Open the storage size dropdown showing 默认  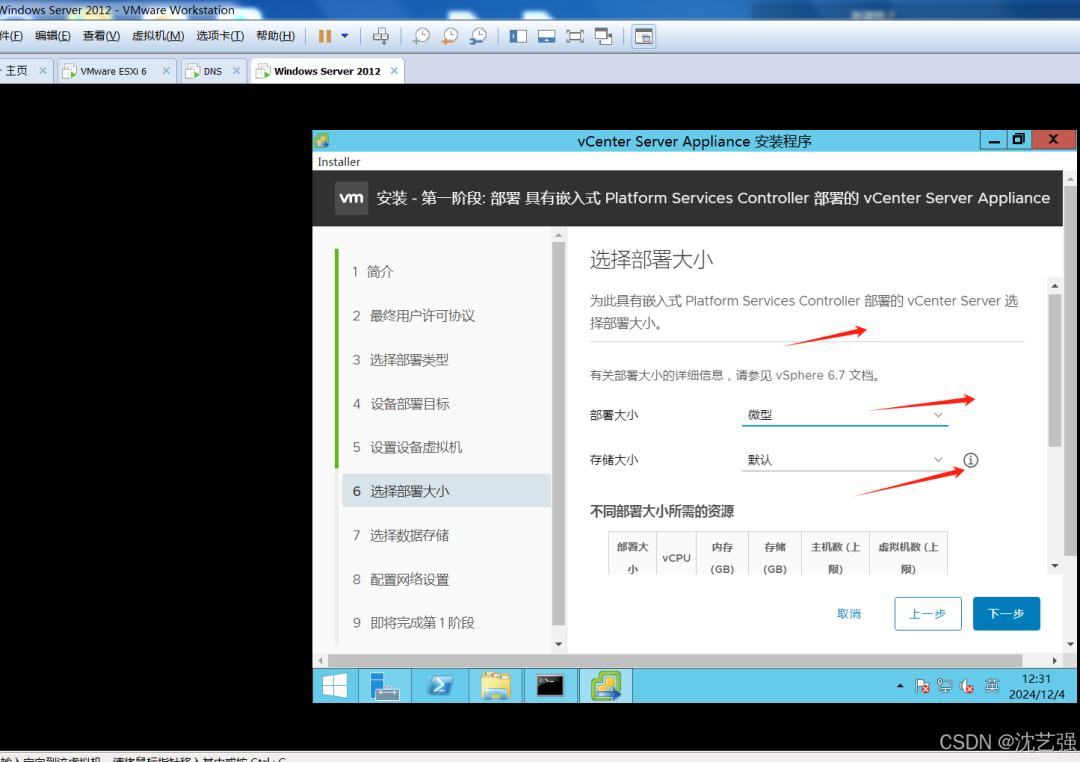pos(844,460)
